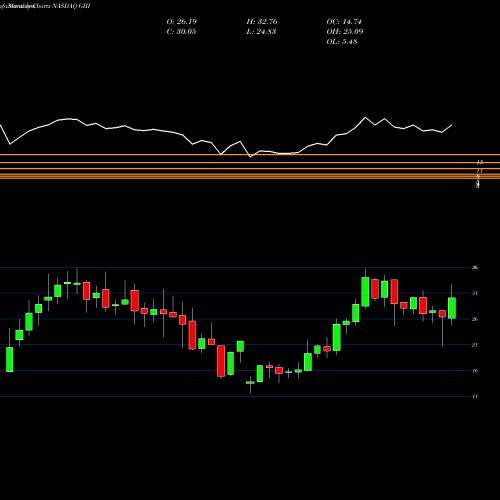This screenshot has width=500, height=500.
Task: Click the leftmost green candlestick
Action: point(10,359)
